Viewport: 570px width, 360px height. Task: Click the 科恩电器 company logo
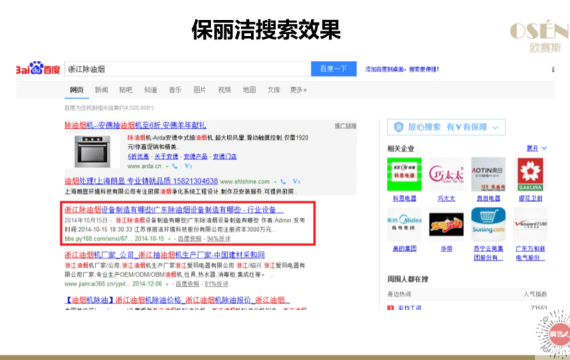pyautogui.click(x=404, y=174)
